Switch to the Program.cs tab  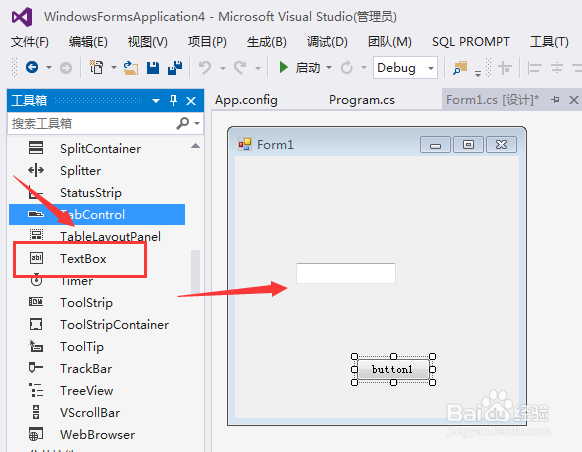[362, 100]
